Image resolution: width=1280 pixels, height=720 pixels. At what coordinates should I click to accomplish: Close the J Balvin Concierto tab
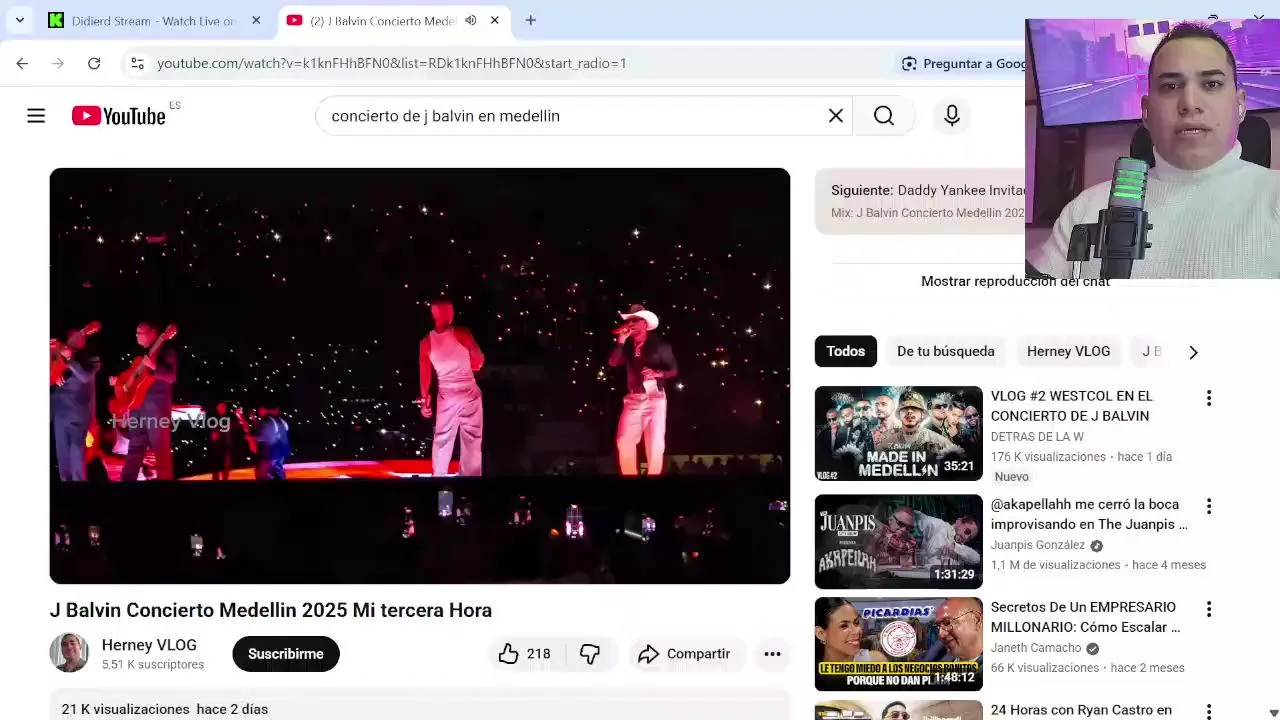click(494, 20)
